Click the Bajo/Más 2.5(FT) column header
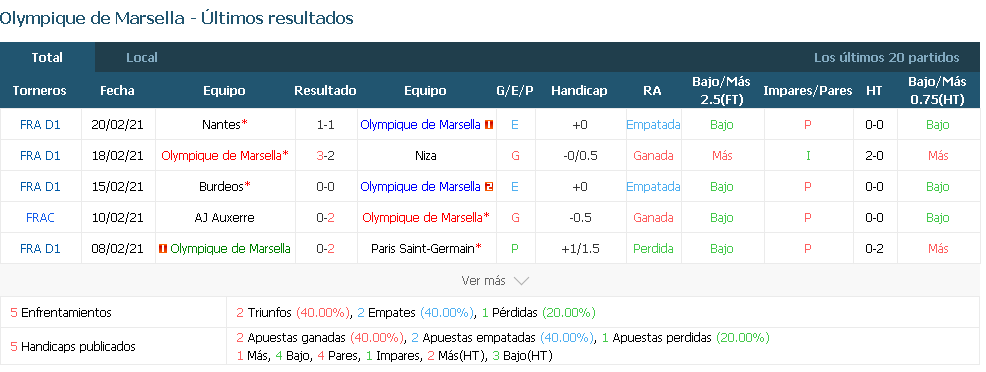The height and width of the screenshot is (372, 986). tap(721, 90)
